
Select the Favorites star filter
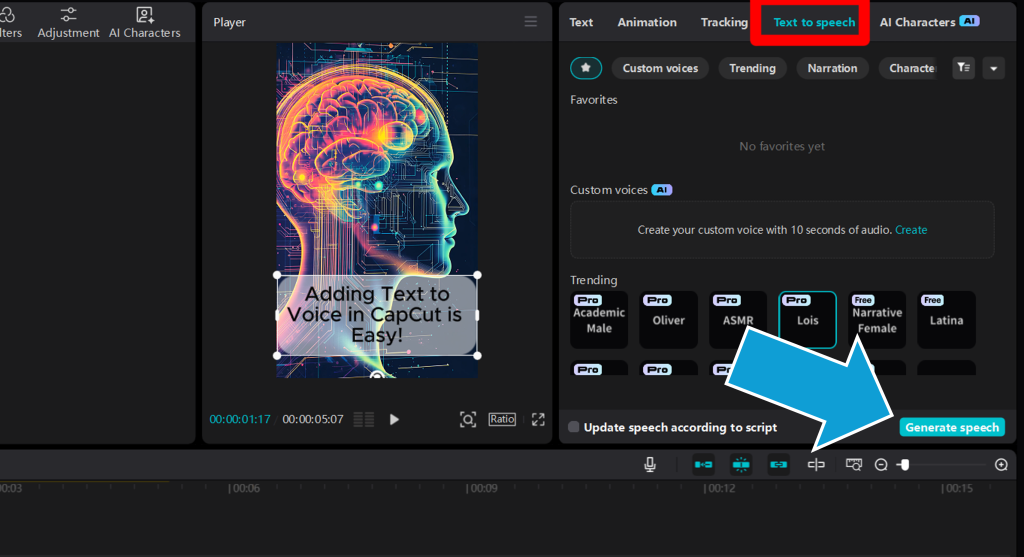tap(586, 68)
